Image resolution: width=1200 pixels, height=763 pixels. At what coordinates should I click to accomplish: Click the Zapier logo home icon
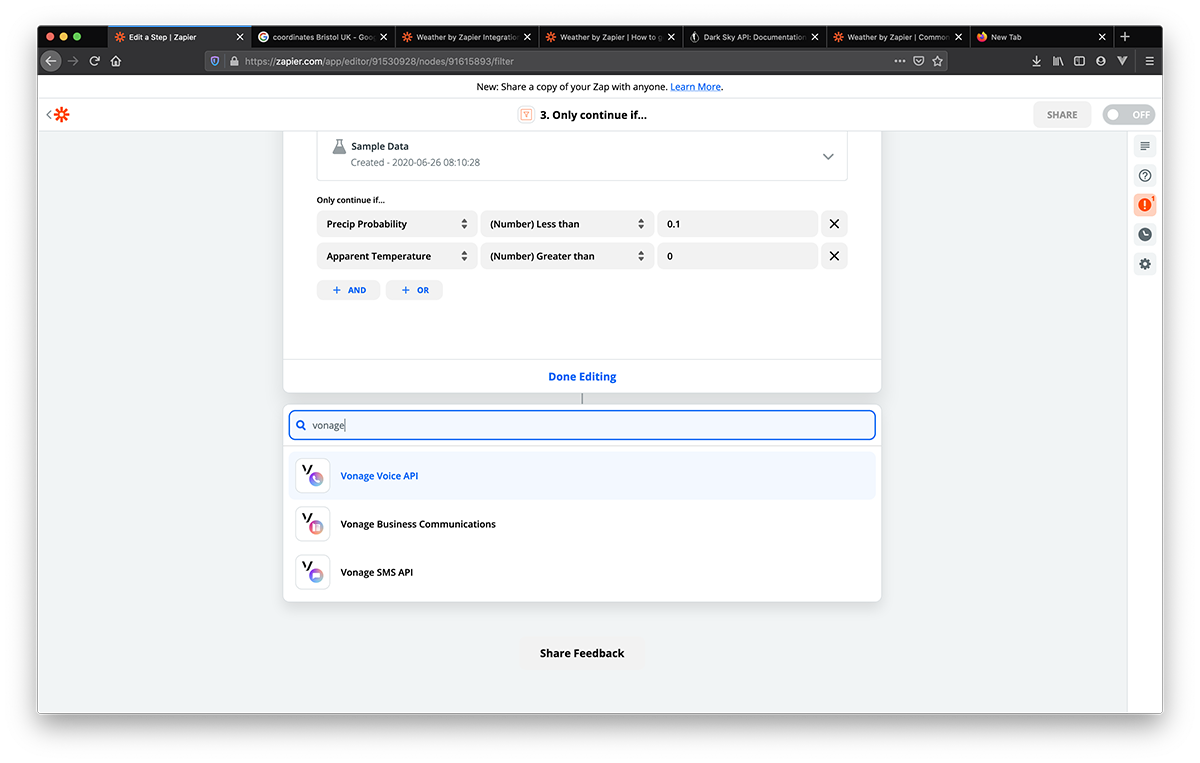(x=62, y=115)
